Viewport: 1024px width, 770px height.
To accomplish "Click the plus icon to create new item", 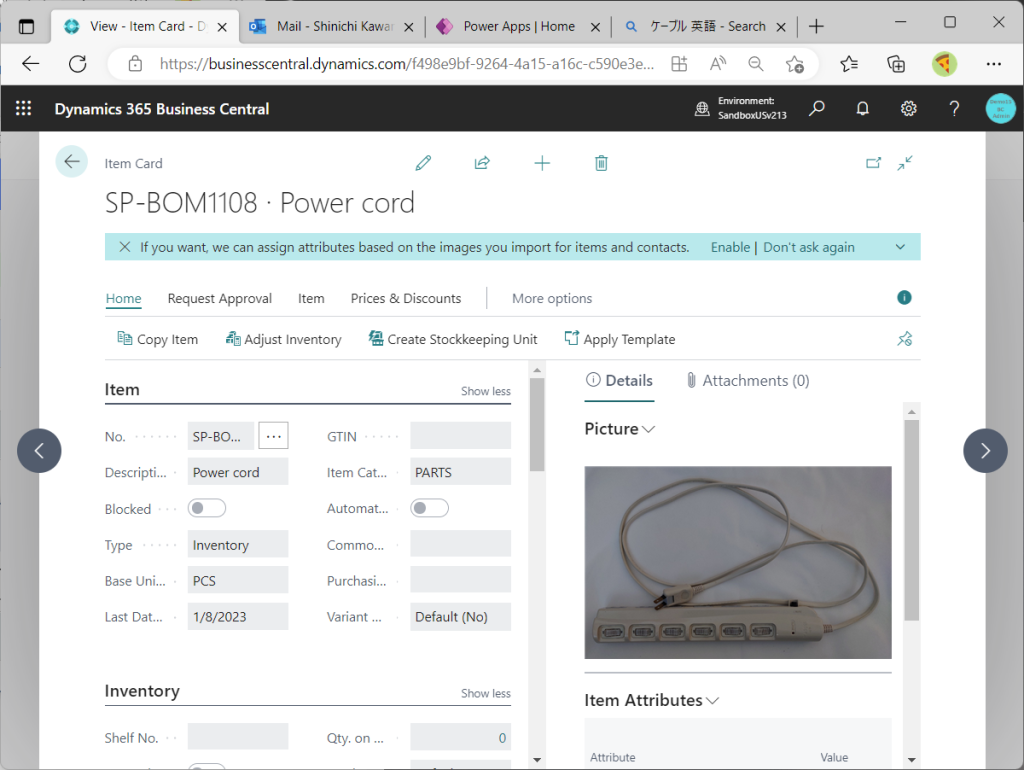I will 542,163.
